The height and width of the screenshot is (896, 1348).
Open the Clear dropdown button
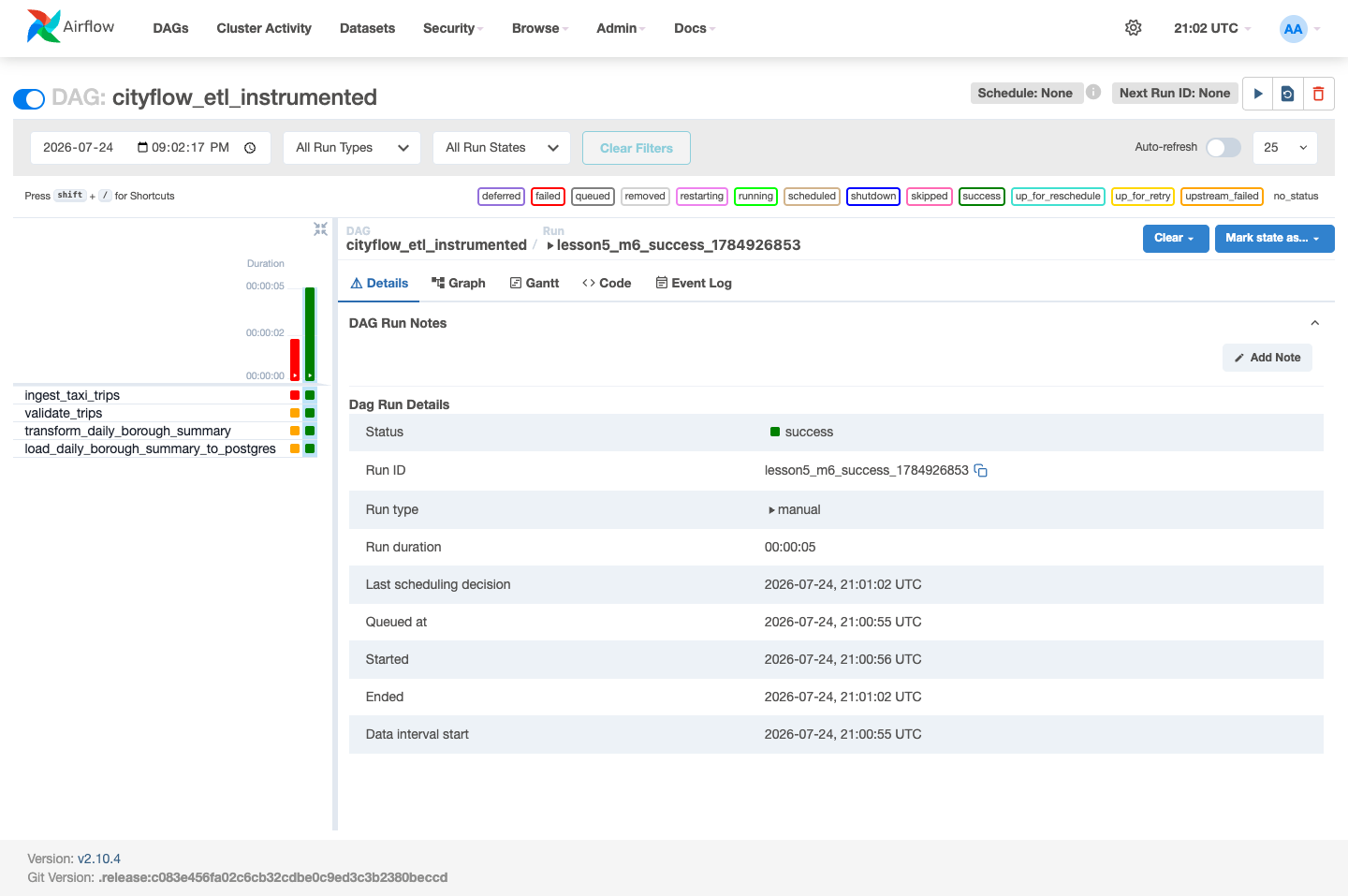1175,238
